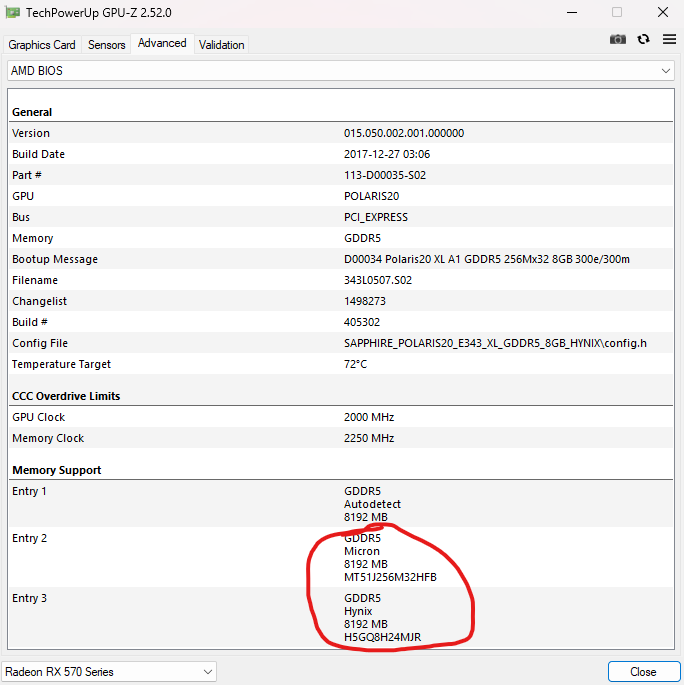The width and height of the screenshot is (684, 685).
Task: Minimize the GPU-Z window
Action: [572, 12]
